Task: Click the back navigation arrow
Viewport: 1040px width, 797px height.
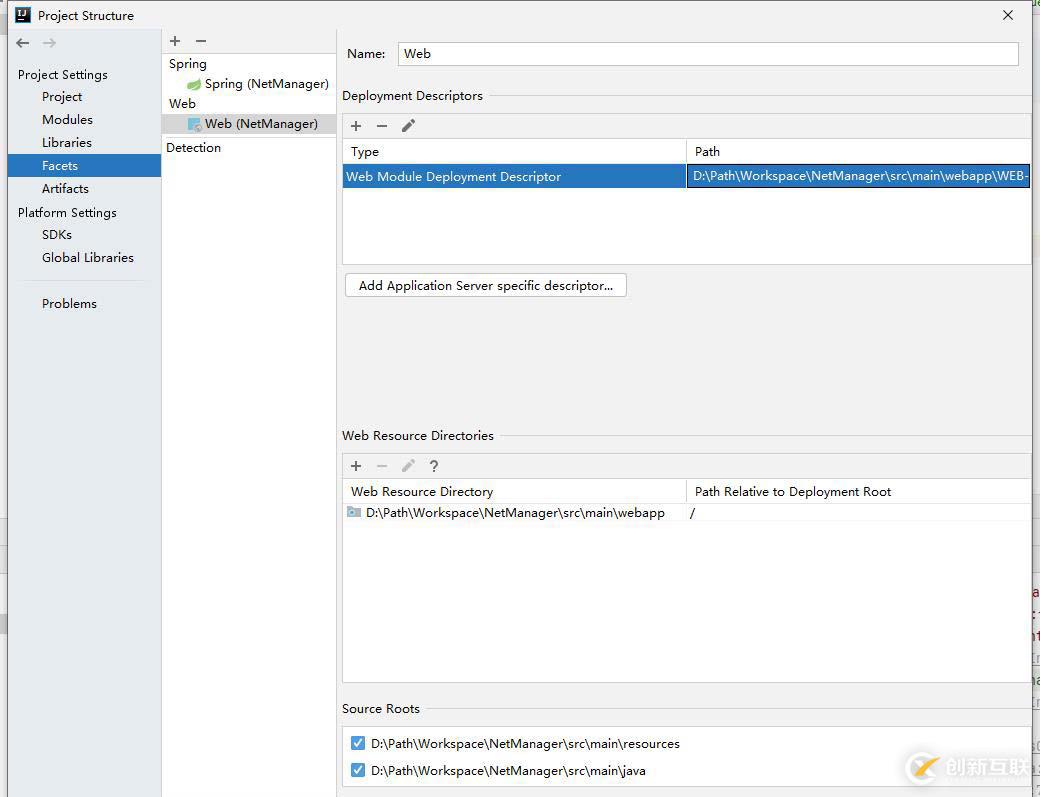Action: click(23, 43)
